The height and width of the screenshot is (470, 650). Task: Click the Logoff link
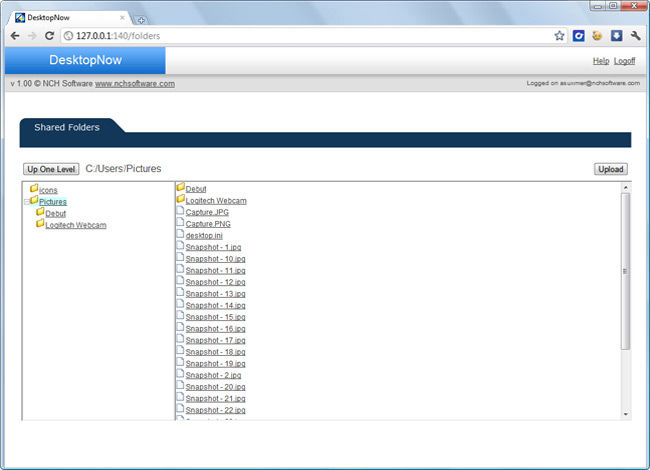click(x=624, y=61)
